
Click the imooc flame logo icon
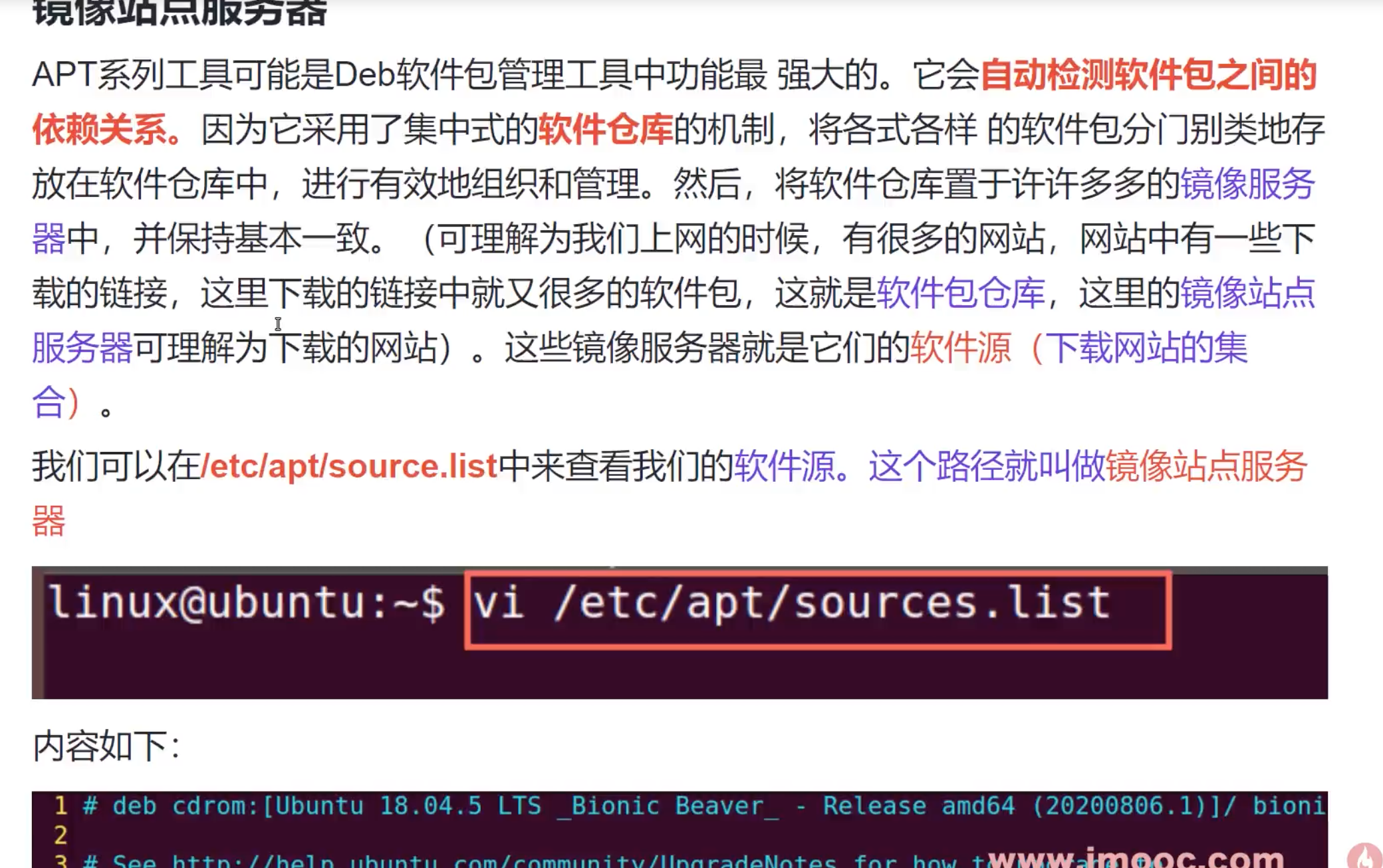pos(1364,856)
